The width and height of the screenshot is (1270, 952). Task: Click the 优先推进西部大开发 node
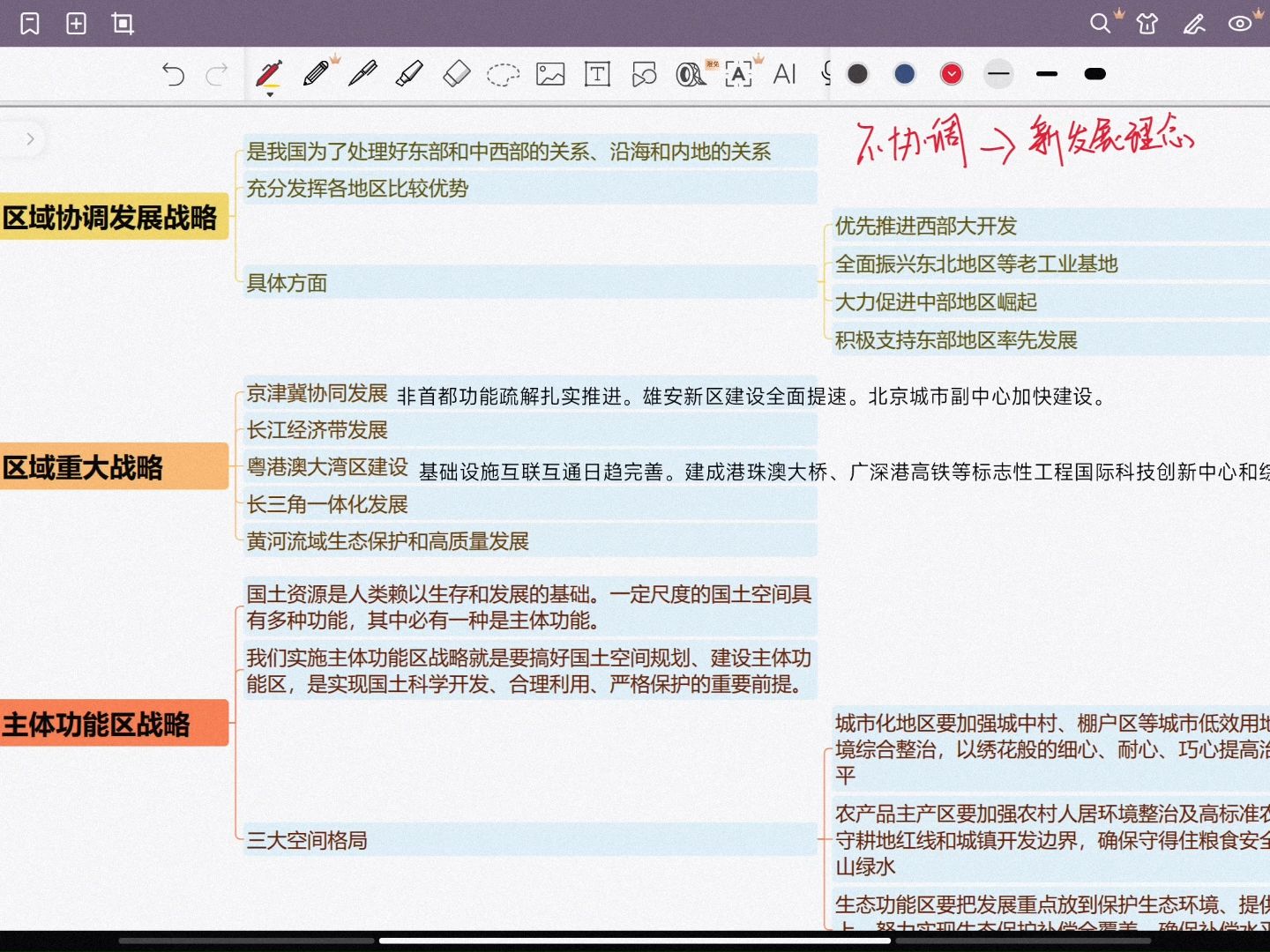(x=1050, y=226)
